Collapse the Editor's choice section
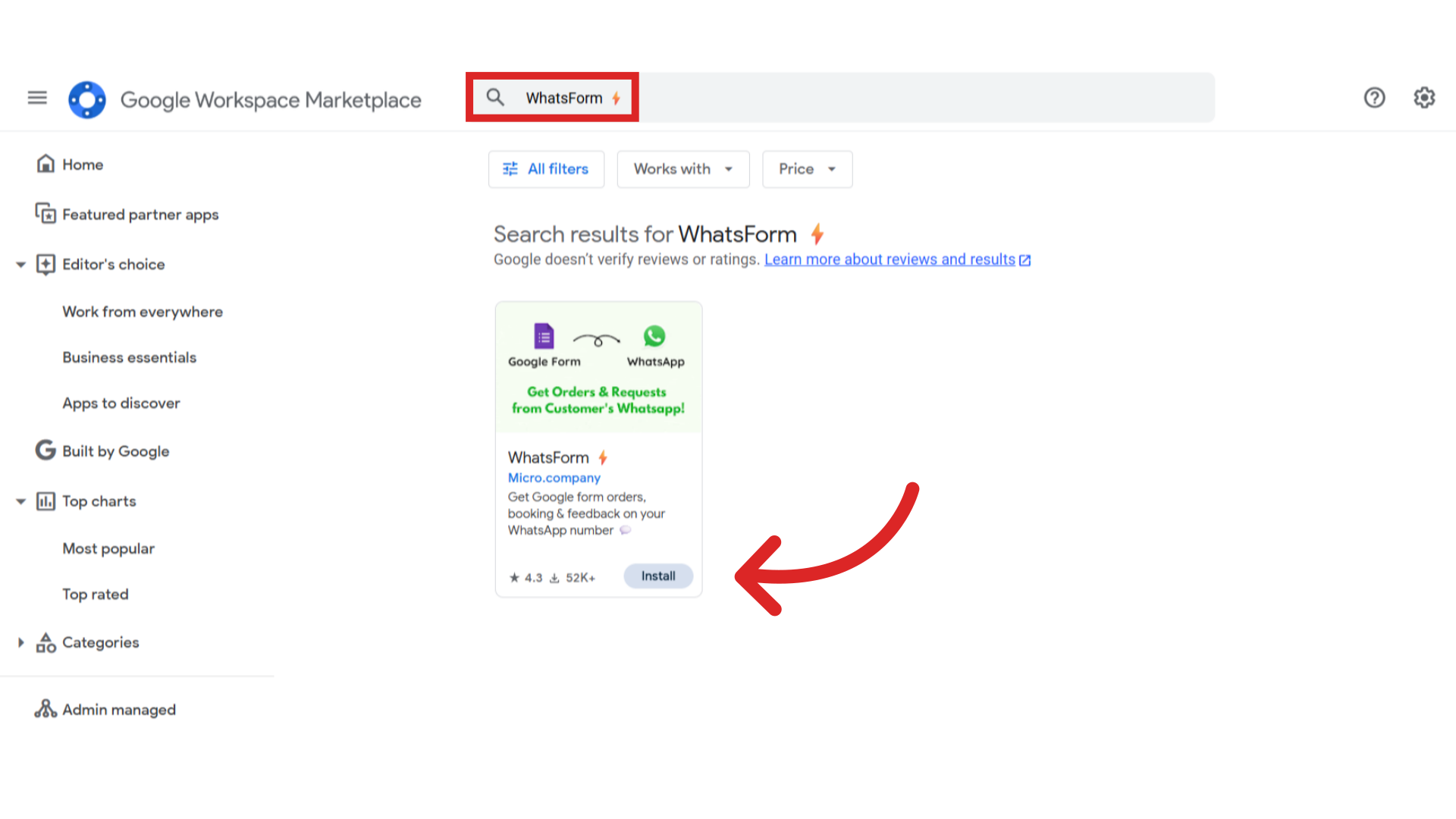 pyautogui.click(x=21, y=265)
